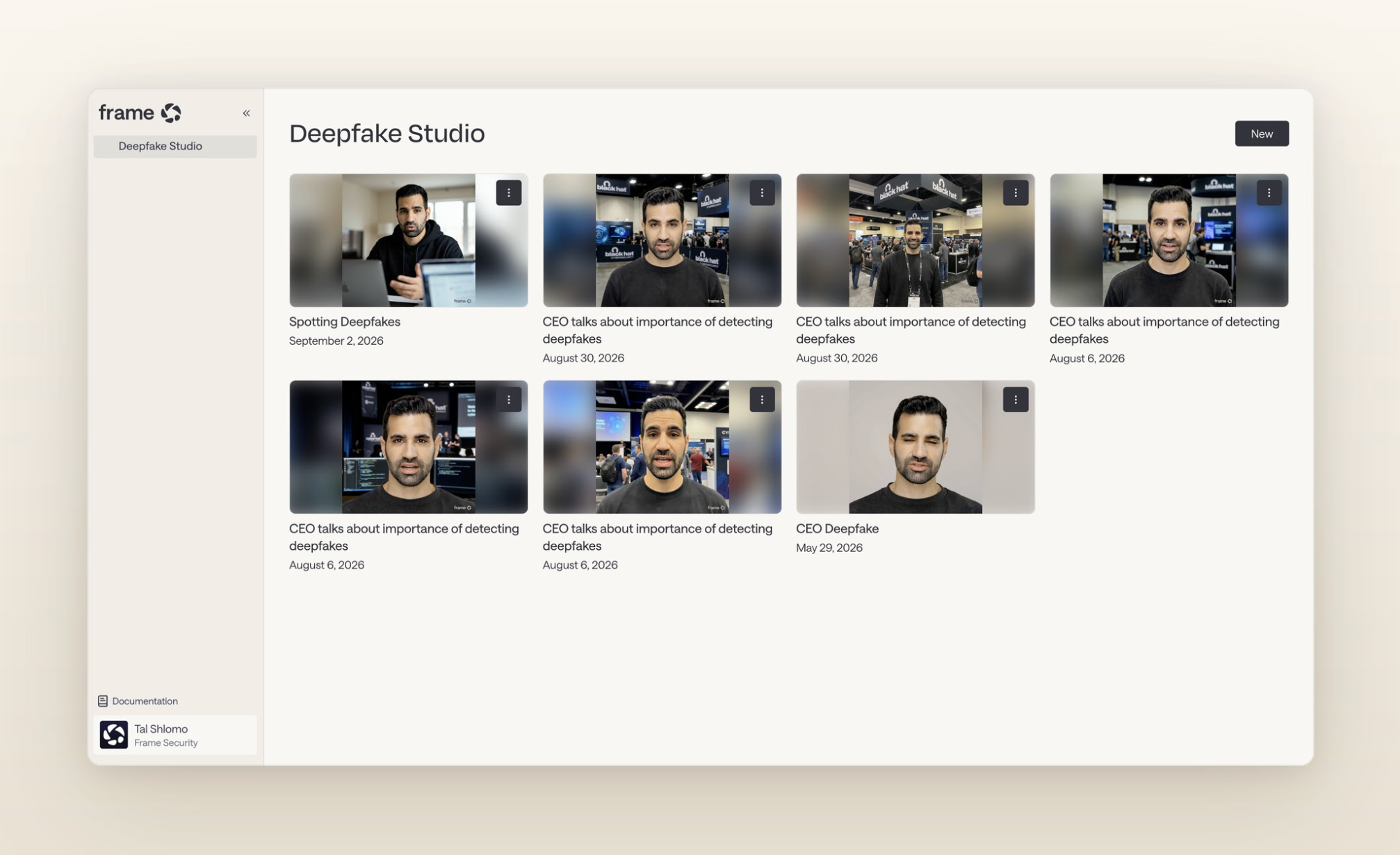This screenshot has width=1400, height=855.
Task: Open options menu on Spotting Deepfakes card
Action: pyautogui.click(x=508, y=193)
